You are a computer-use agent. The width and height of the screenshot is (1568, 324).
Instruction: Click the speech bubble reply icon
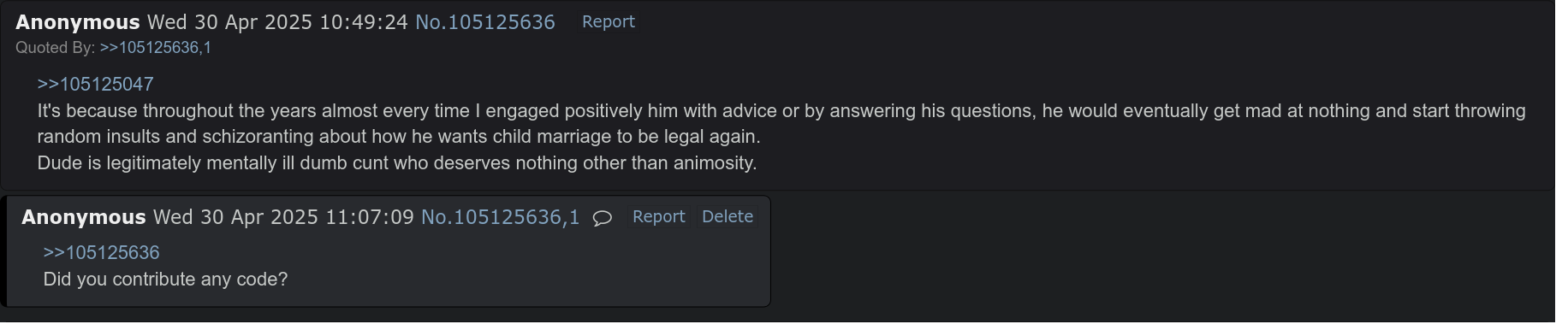[603, 218]
